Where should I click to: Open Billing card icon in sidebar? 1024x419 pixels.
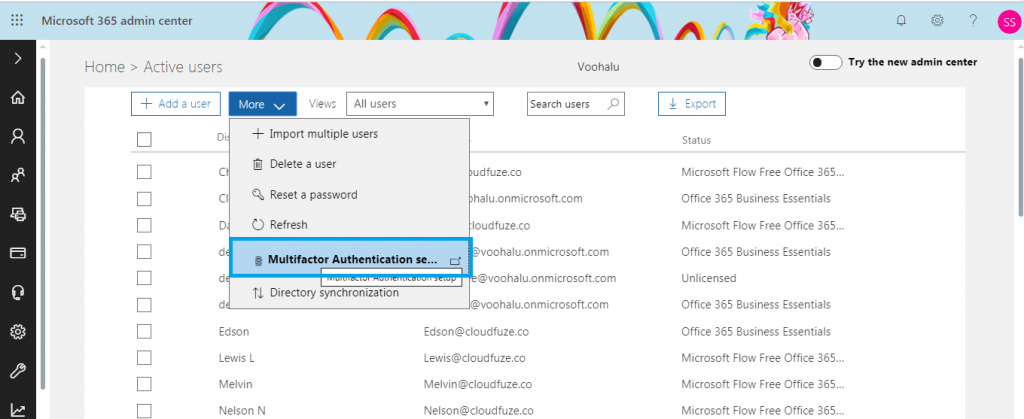(x=18, y=253)
